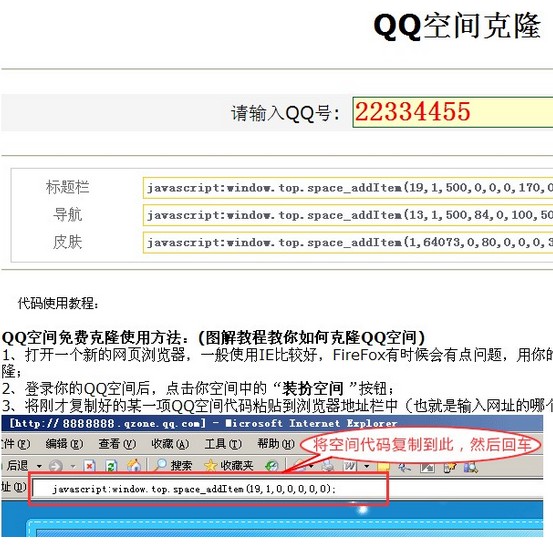Click the 后退 back button
The width and height of the screenshot is (553, 545).
coord(16,466)
